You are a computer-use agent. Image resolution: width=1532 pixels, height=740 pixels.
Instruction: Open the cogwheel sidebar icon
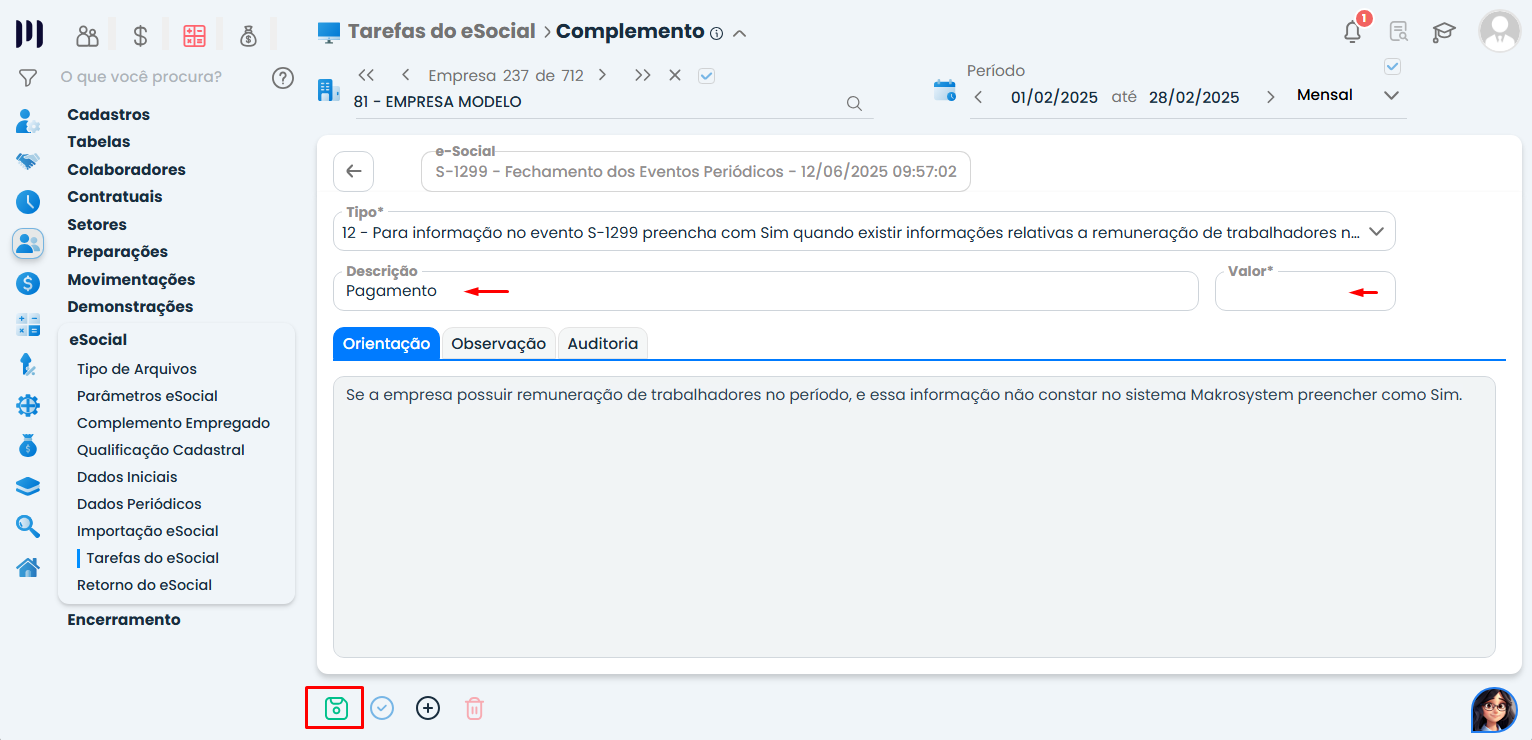(x=28, y=406)
